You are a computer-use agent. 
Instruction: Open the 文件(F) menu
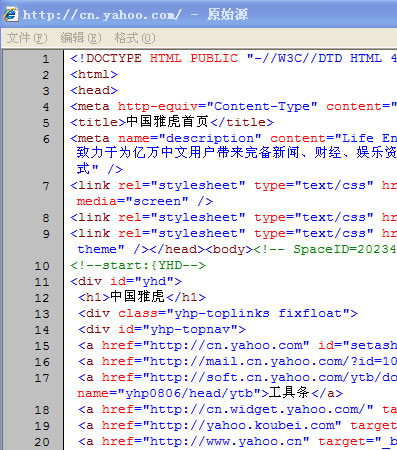click(27, 38)
